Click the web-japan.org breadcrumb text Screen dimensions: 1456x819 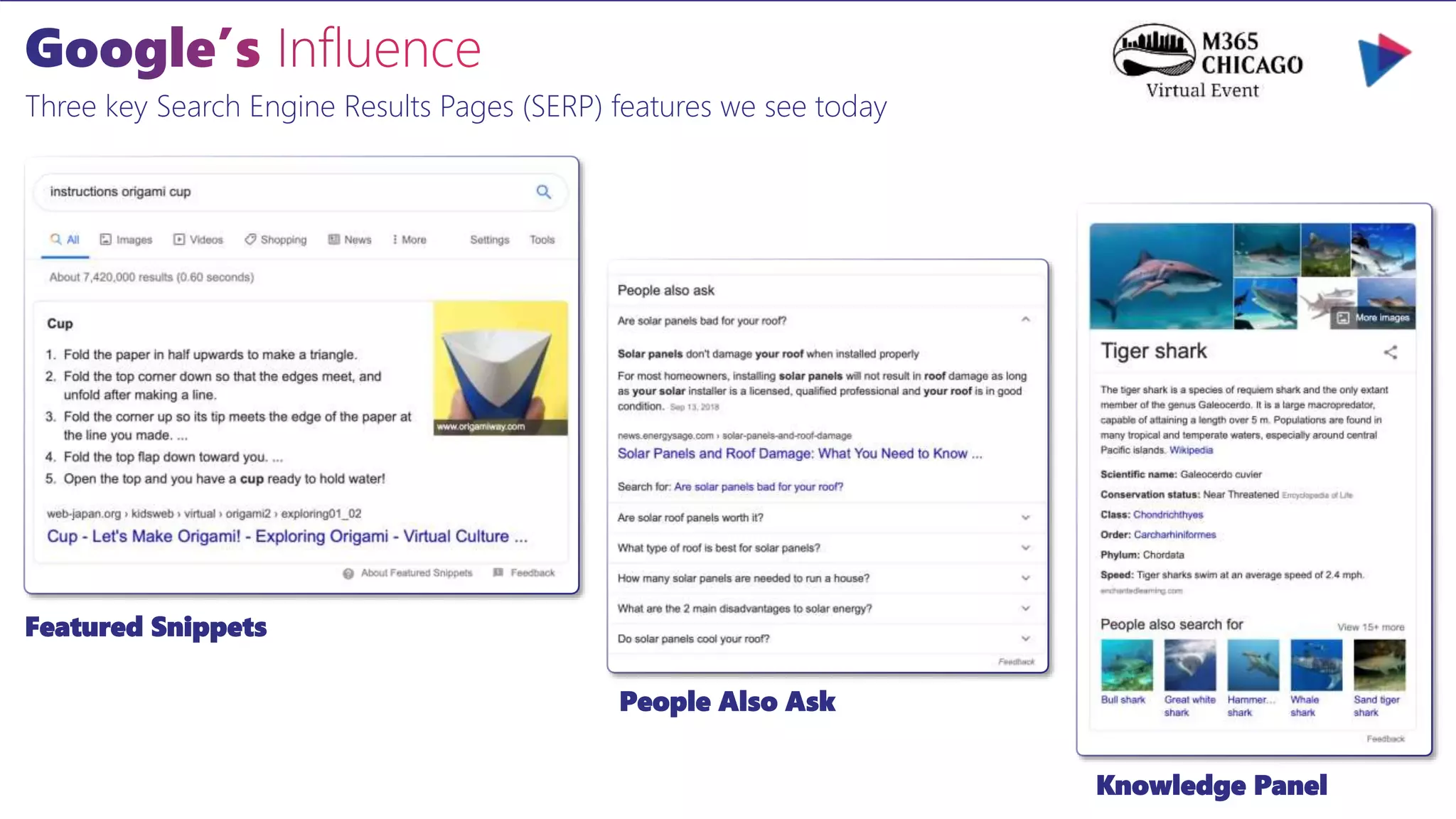[x=204, y=513]
